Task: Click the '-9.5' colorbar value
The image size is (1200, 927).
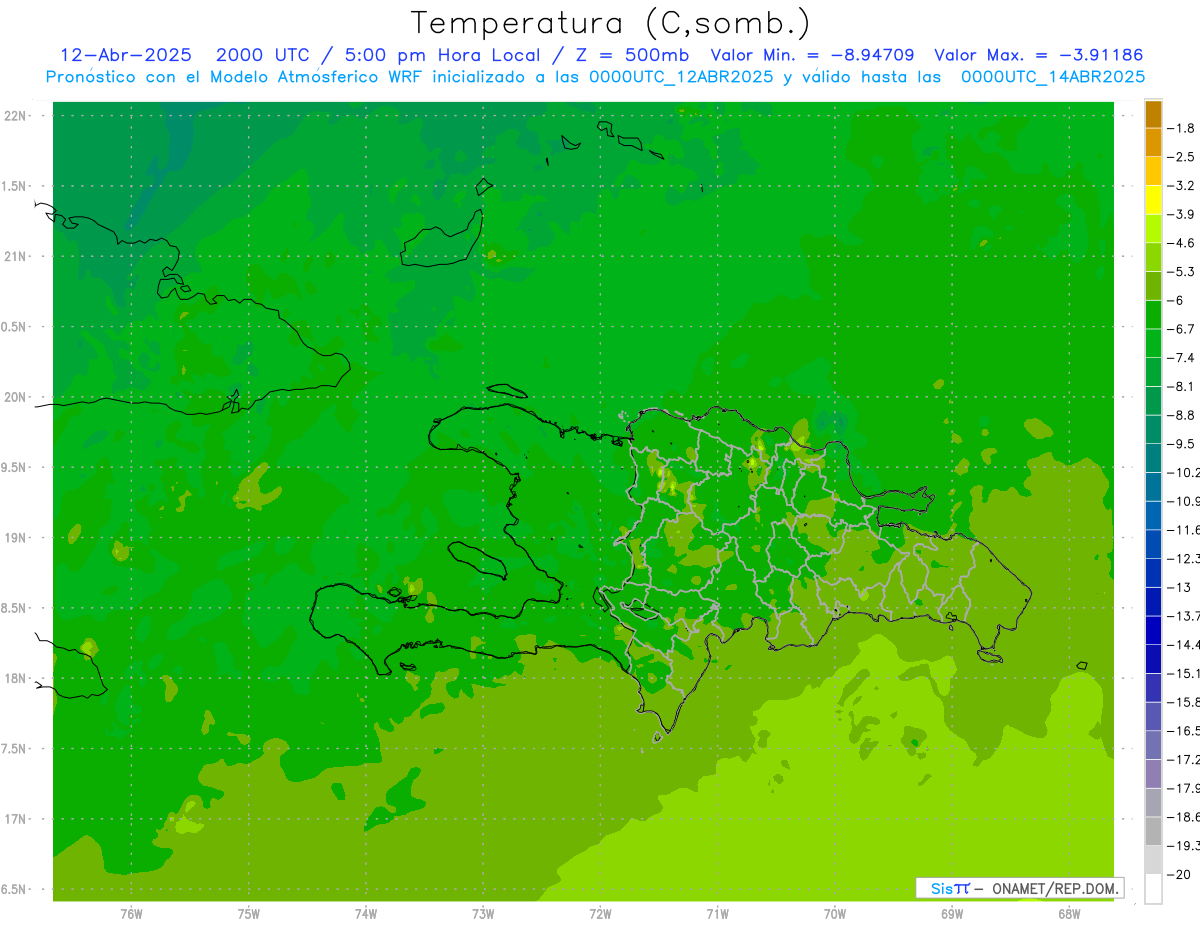Action: 1180,444
